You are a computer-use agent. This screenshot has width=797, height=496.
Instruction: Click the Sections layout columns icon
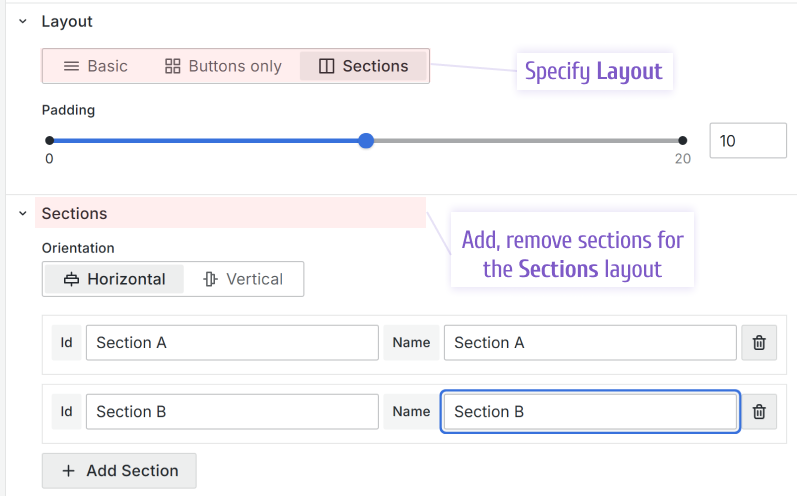click(326, 66)
